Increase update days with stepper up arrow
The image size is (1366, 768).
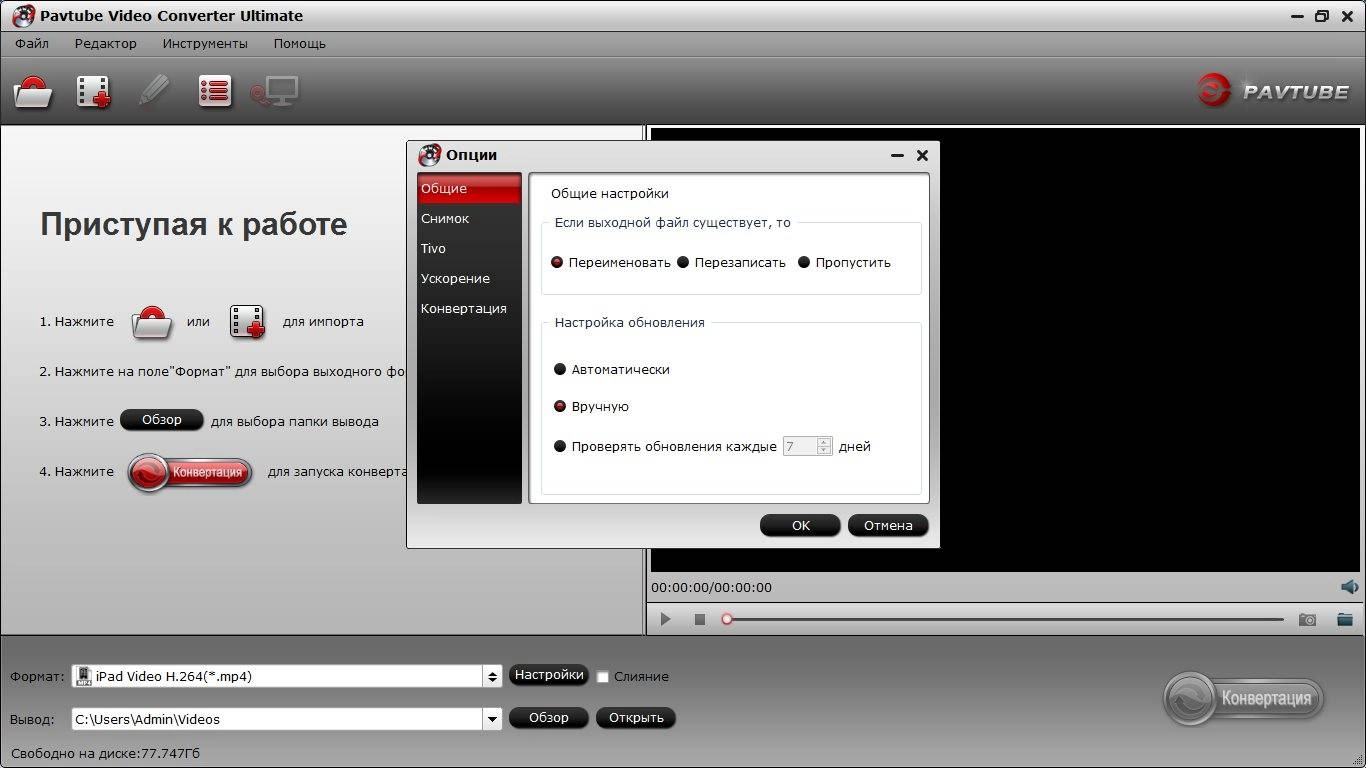point(824,442)
